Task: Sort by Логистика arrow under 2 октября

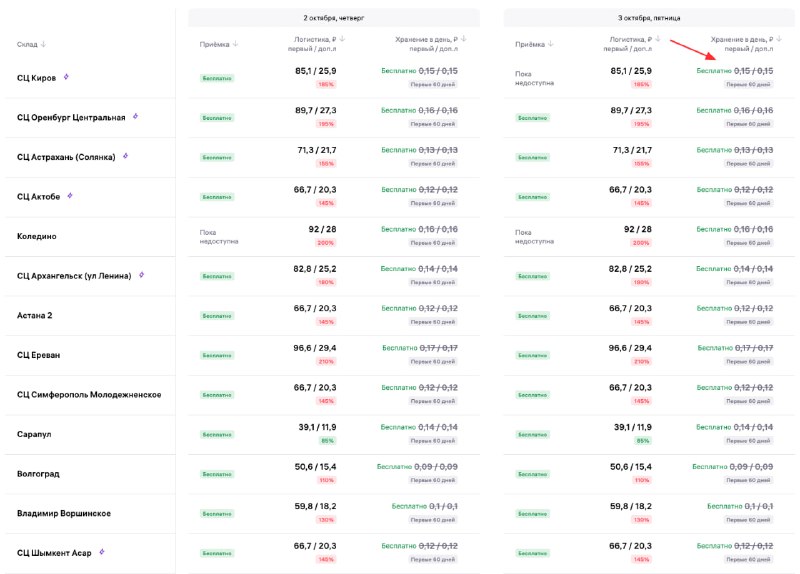Action: (342, 39)
